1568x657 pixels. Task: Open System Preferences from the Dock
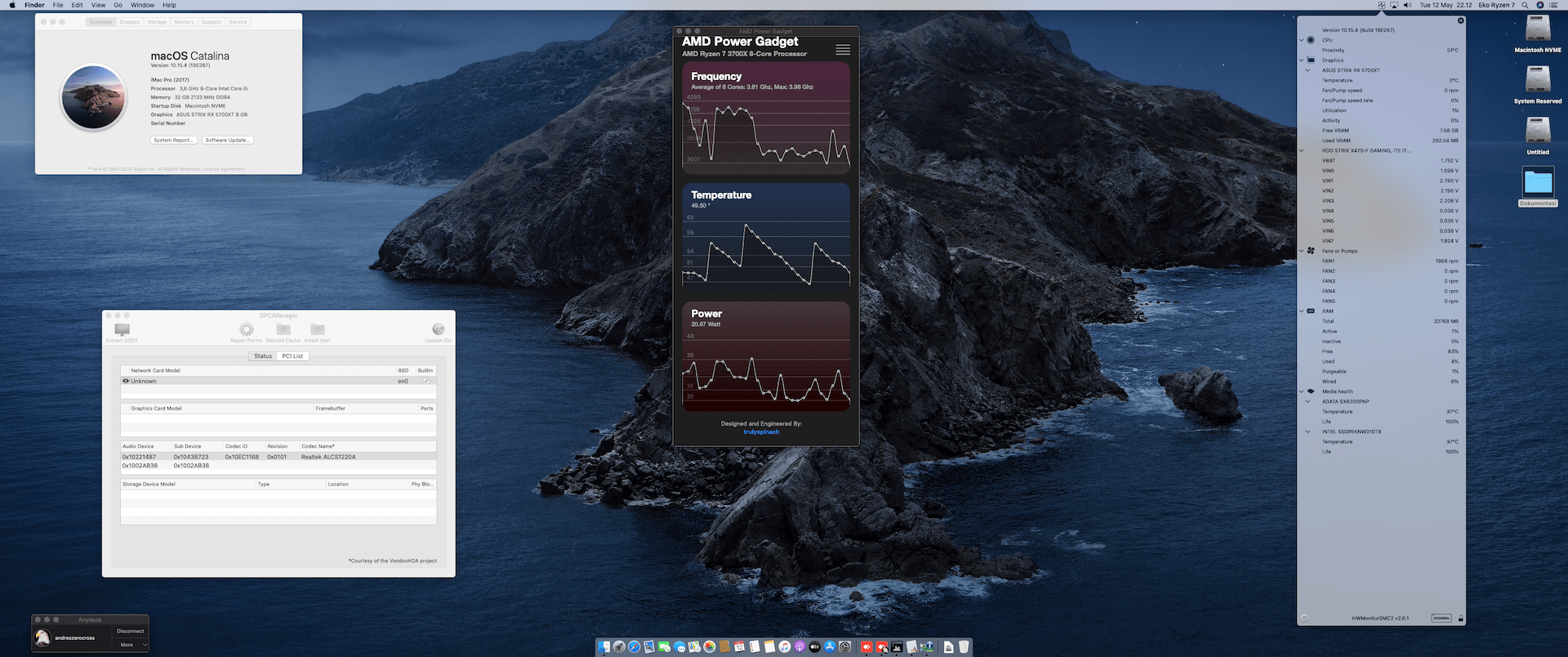tap(845, 646)
